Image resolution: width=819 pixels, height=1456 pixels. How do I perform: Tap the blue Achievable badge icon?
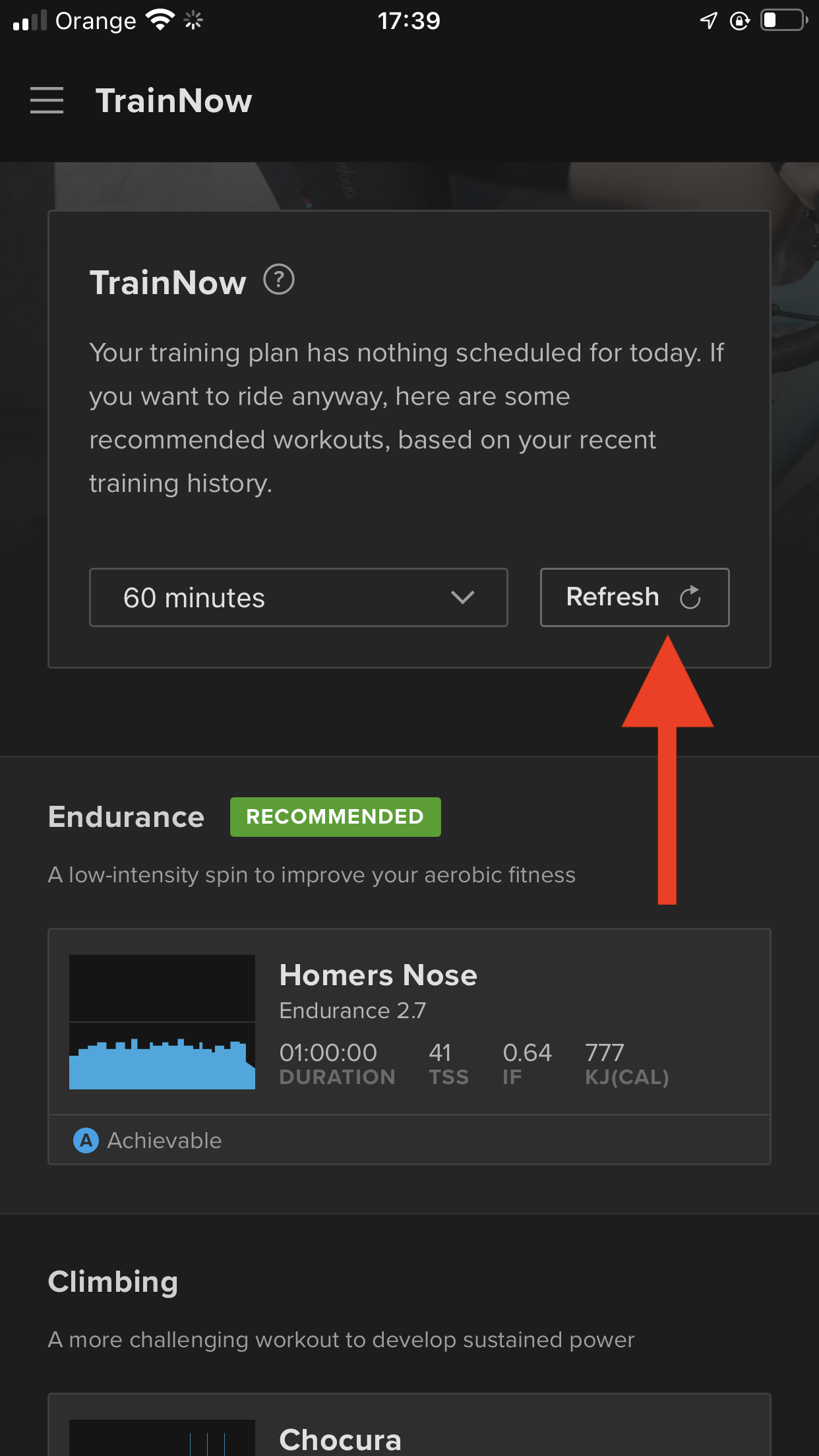pos(86,1140)
